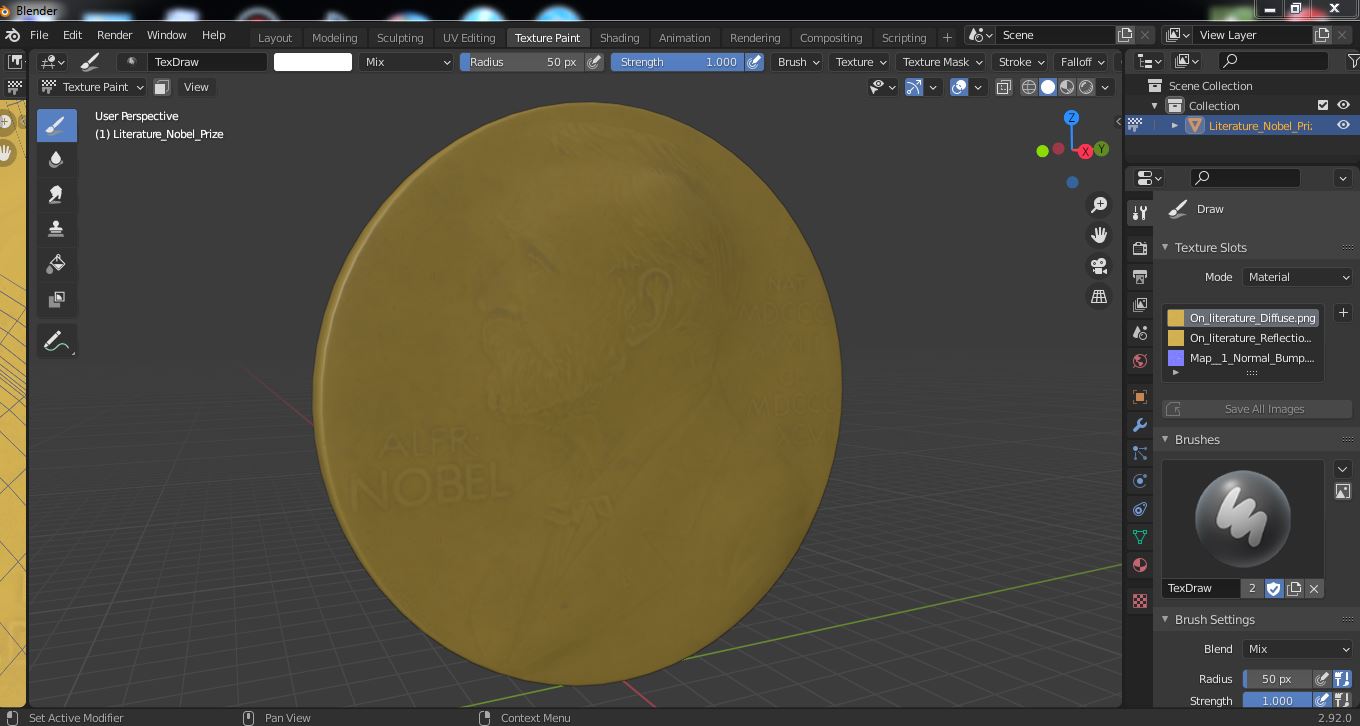Open the Falloff dropdown
The image size is (1360, 726).
tap(1083, 62)
